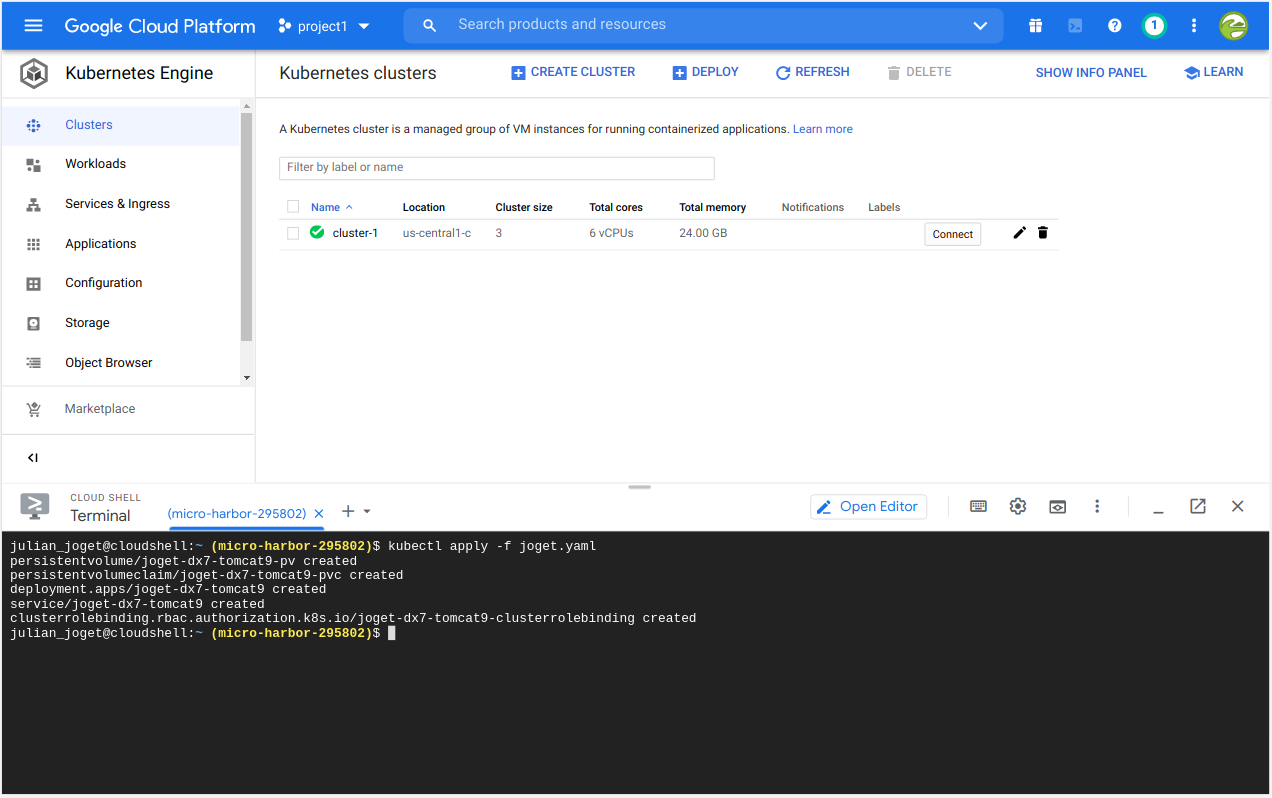
Task: Open the Cloud Shell web preview icon
Action: [1057, 507]
